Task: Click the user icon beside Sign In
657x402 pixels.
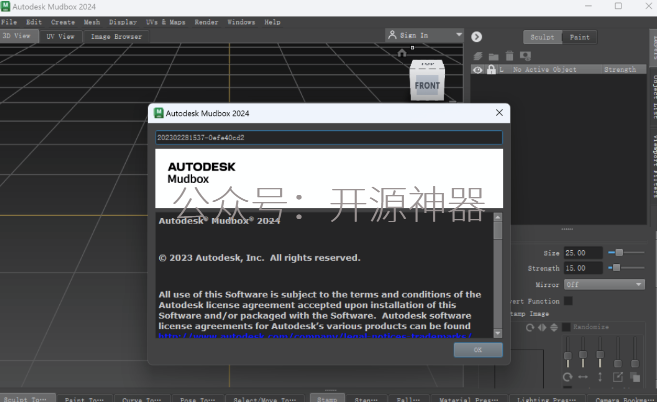Action: coord(392,35)
